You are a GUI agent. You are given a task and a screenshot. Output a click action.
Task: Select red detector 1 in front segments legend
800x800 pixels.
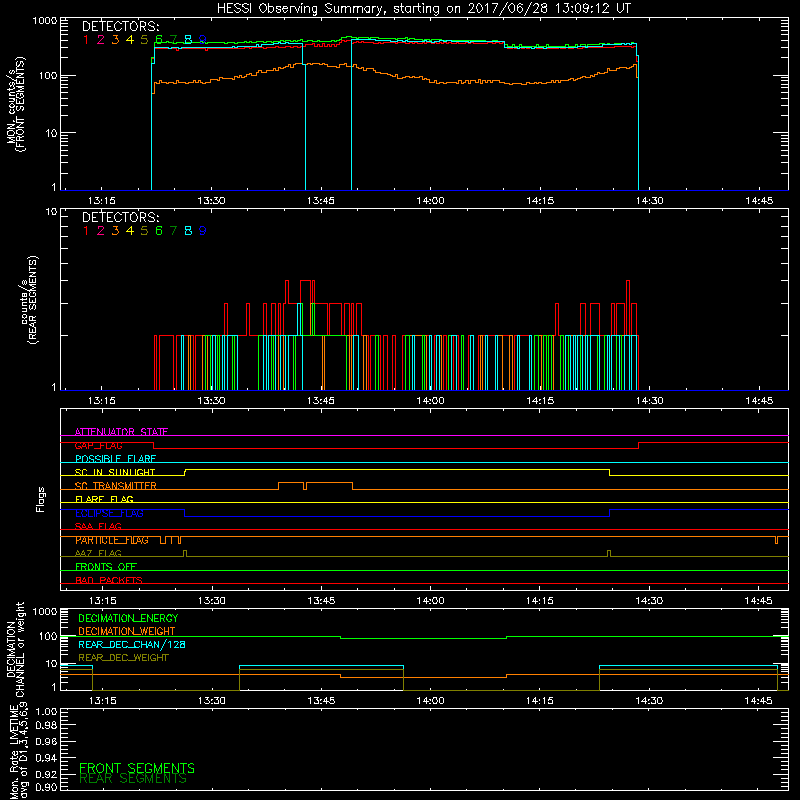click(x=86, y=40)
